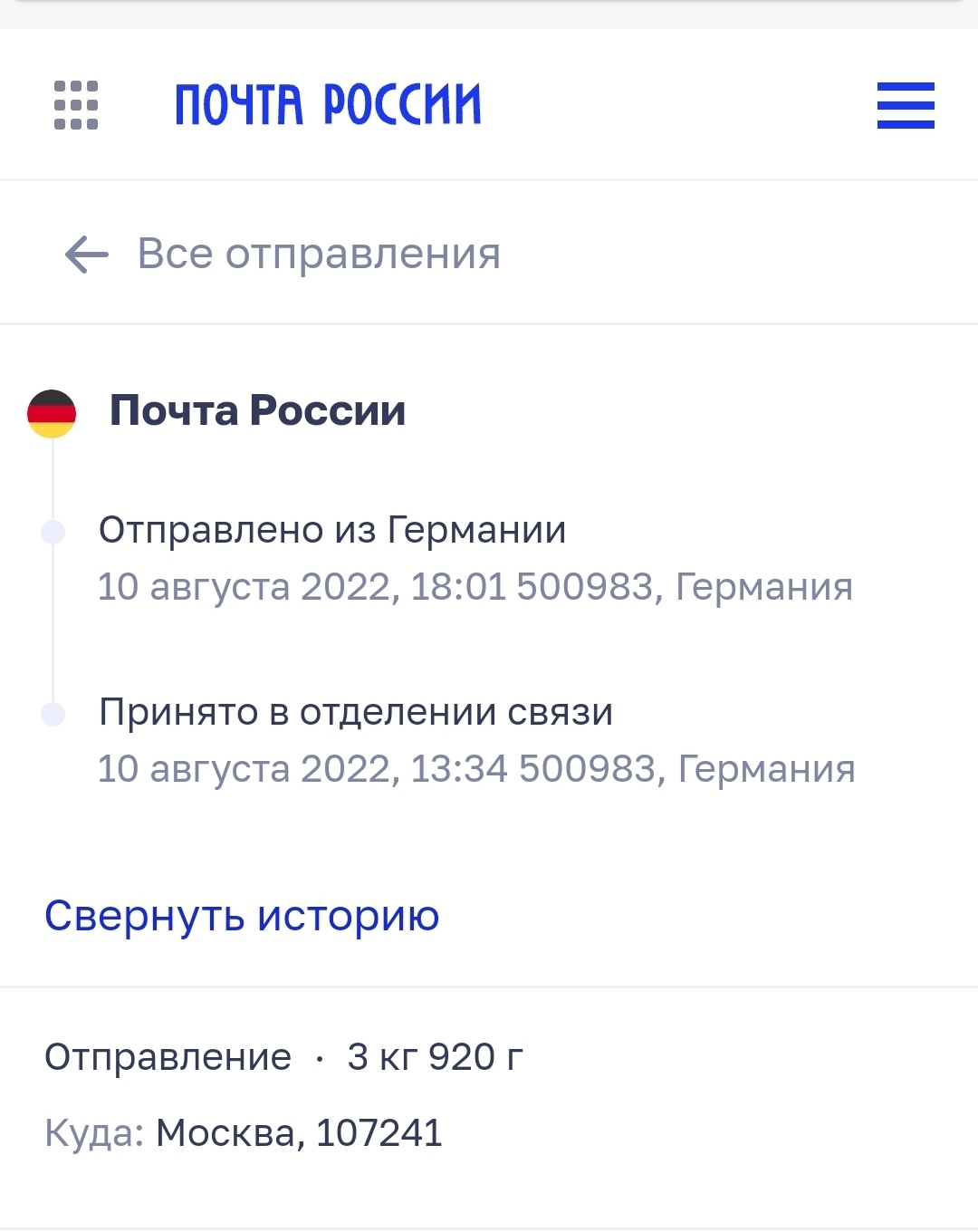The width and height of the screenshot is (978, 1232).
Task: Click destination Москва, 107241
Action: (299, 1133)
